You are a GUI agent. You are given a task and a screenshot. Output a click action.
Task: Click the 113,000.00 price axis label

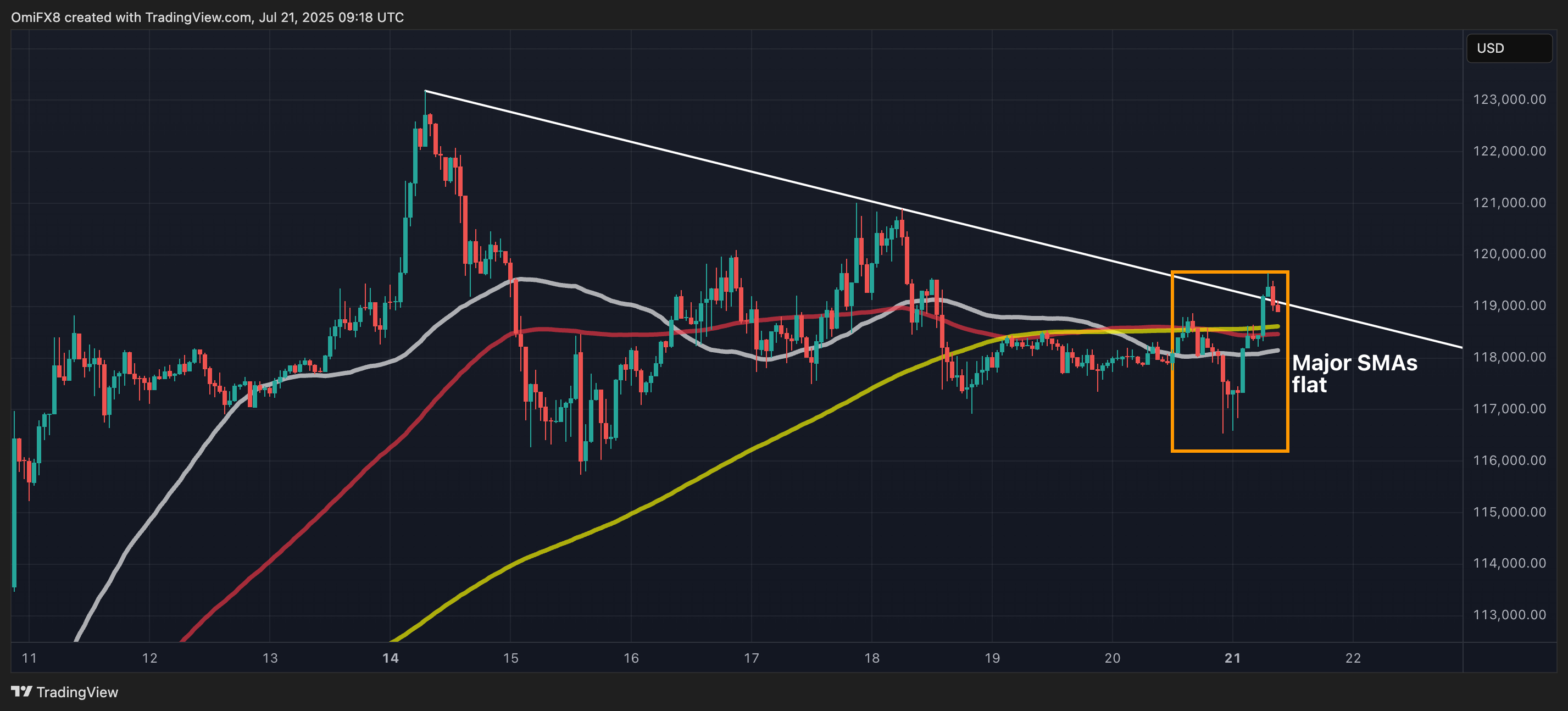point(1509,615)
